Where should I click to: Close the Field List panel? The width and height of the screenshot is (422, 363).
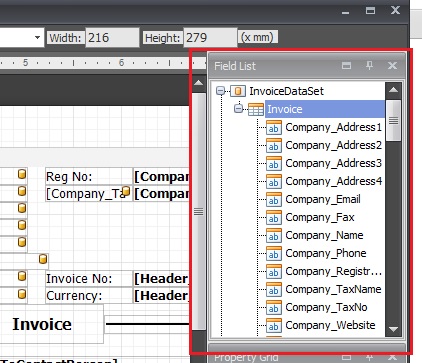pos(392,65)
